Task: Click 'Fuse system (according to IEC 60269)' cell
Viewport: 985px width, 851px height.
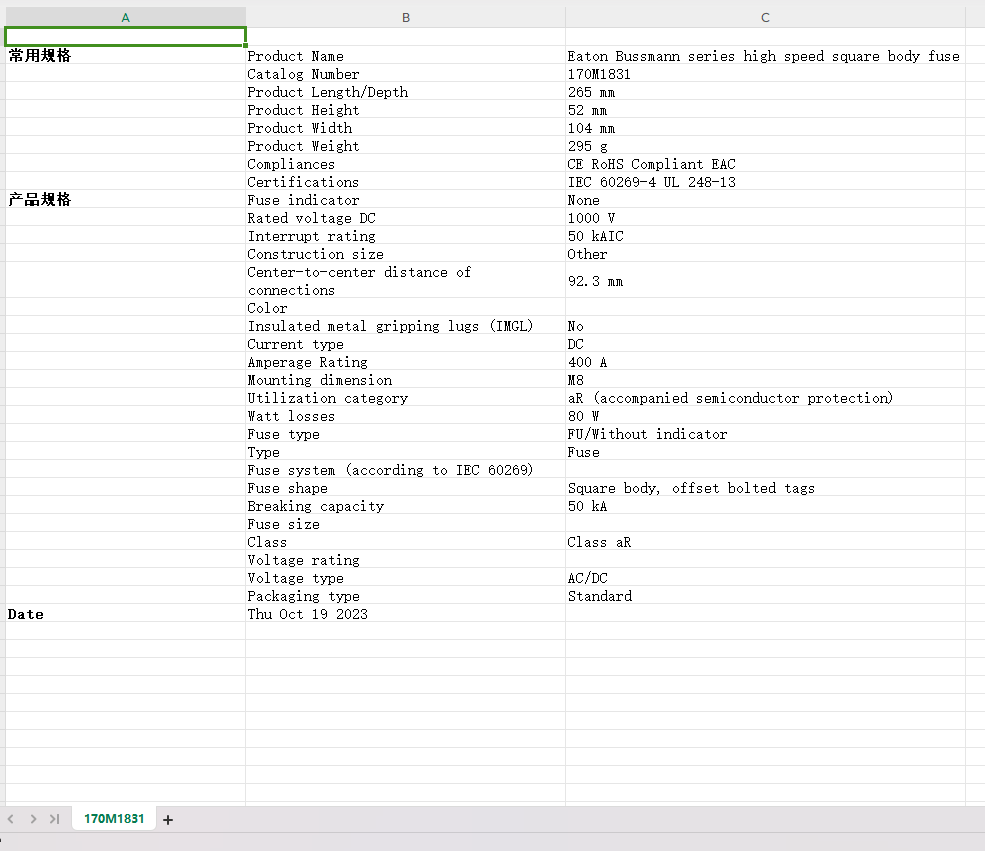Action: (x=406, y=470)
